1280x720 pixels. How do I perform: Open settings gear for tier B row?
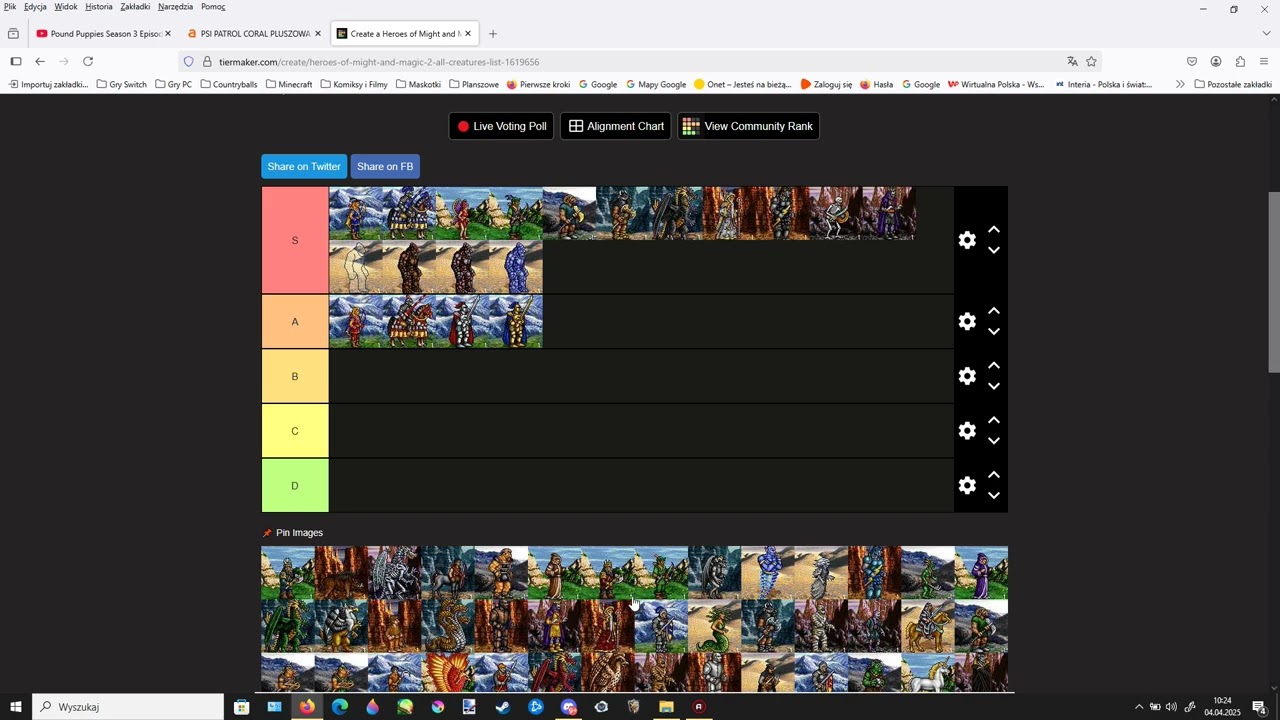pos(967,376)
